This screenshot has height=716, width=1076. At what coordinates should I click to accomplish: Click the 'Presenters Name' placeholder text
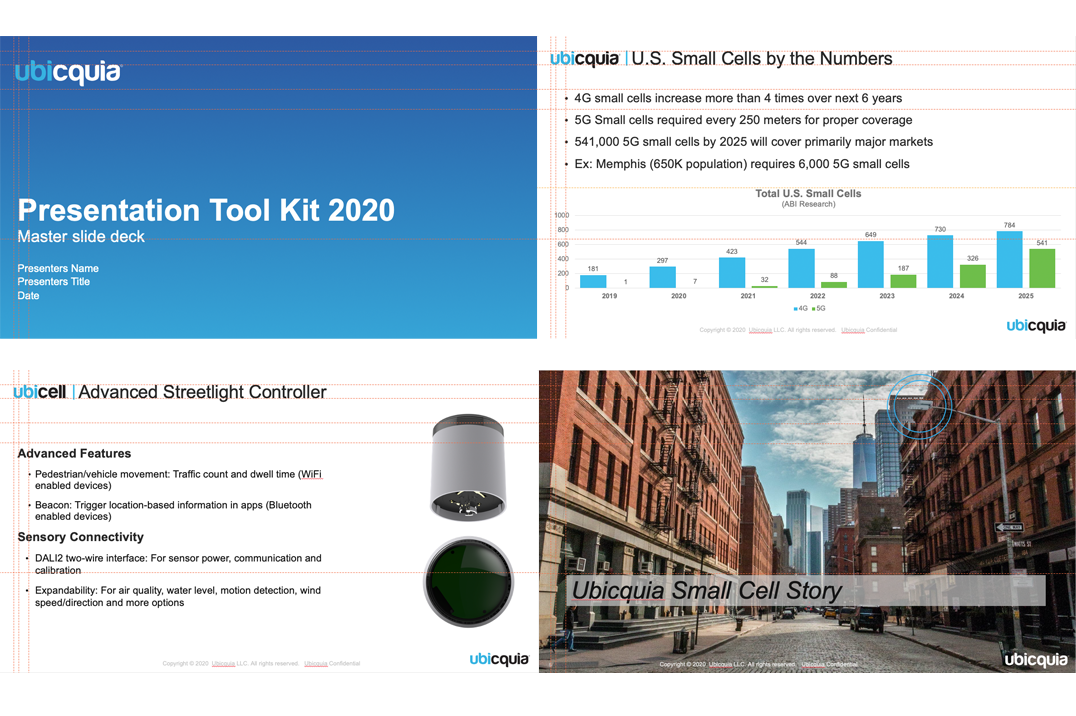click(58, 268)
